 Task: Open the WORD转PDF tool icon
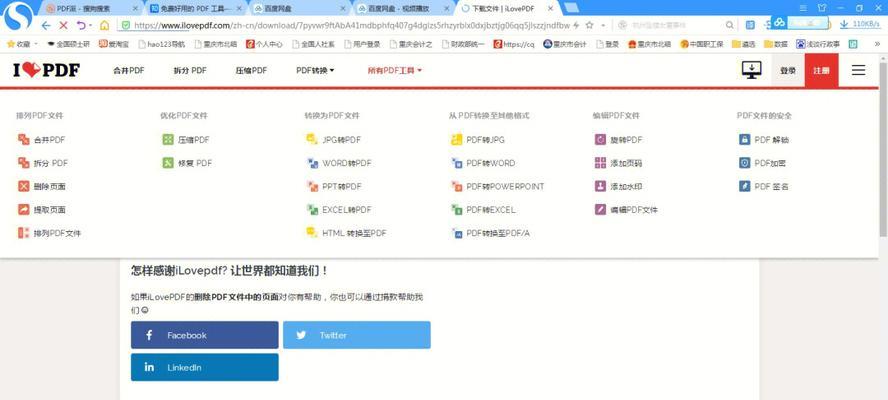(x=312, y=163)
